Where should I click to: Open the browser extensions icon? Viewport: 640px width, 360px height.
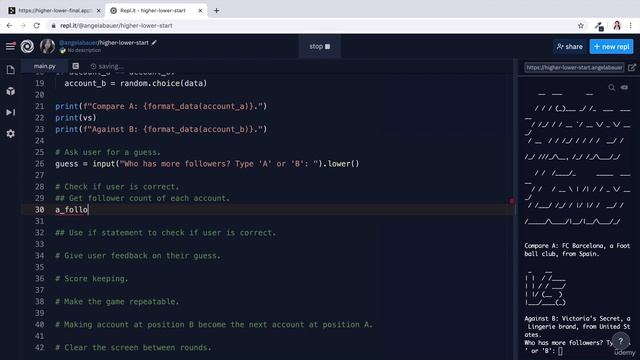599,26
